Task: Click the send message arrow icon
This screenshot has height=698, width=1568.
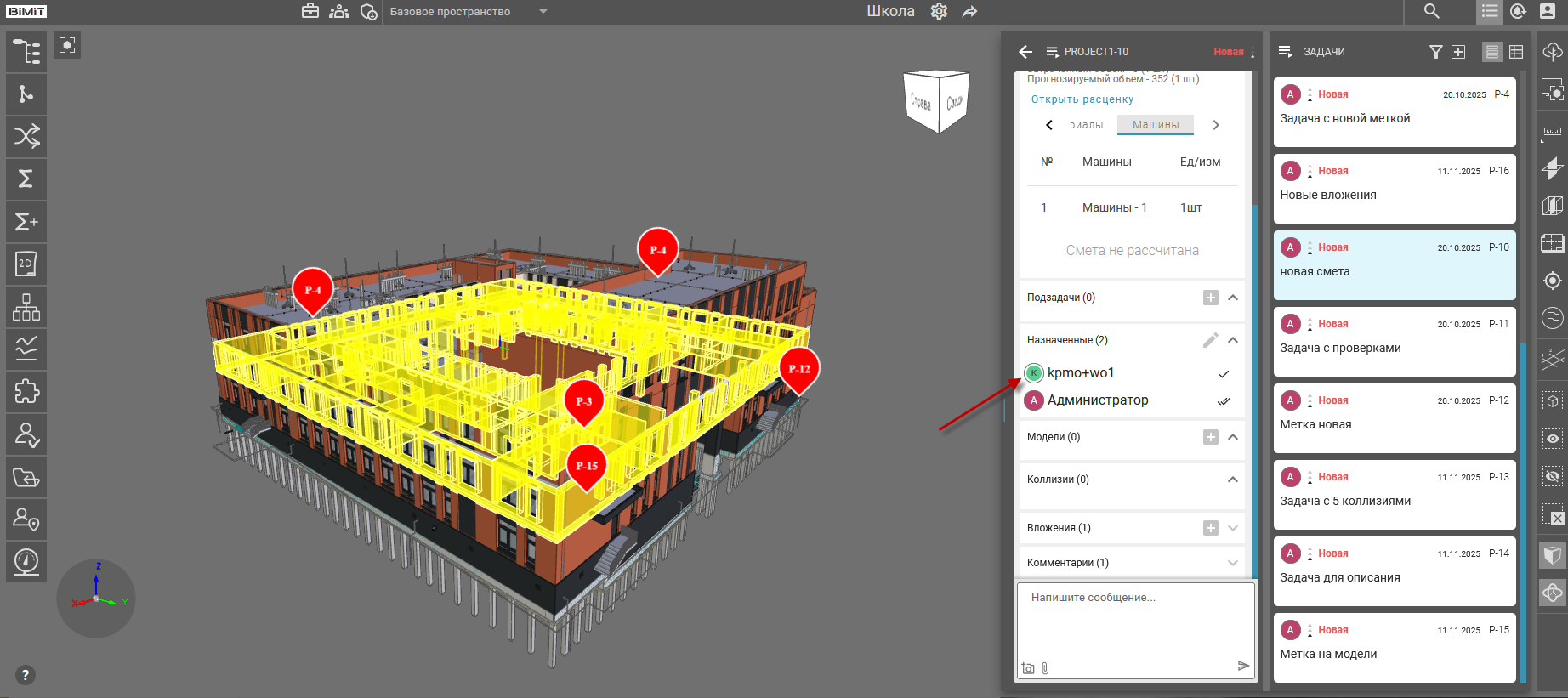Action: pos(1243,666)
